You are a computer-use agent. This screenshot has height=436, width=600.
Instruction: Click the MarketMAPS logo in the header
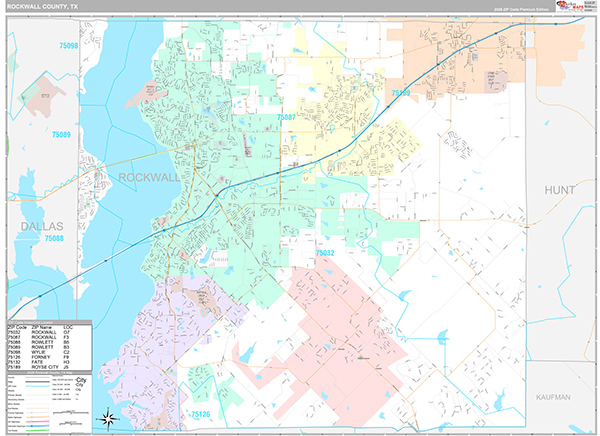pyautogui.click(x=569, y=6)
